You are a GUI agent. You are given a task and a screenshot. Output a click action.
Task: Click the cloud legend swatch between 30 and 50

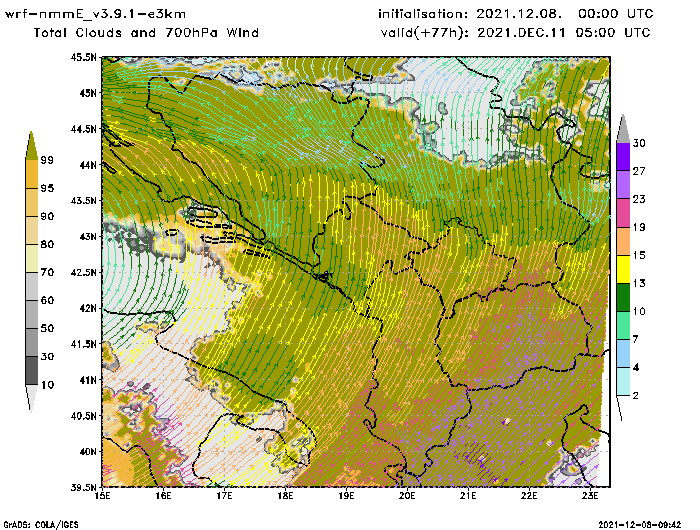(x=32, y=342)
